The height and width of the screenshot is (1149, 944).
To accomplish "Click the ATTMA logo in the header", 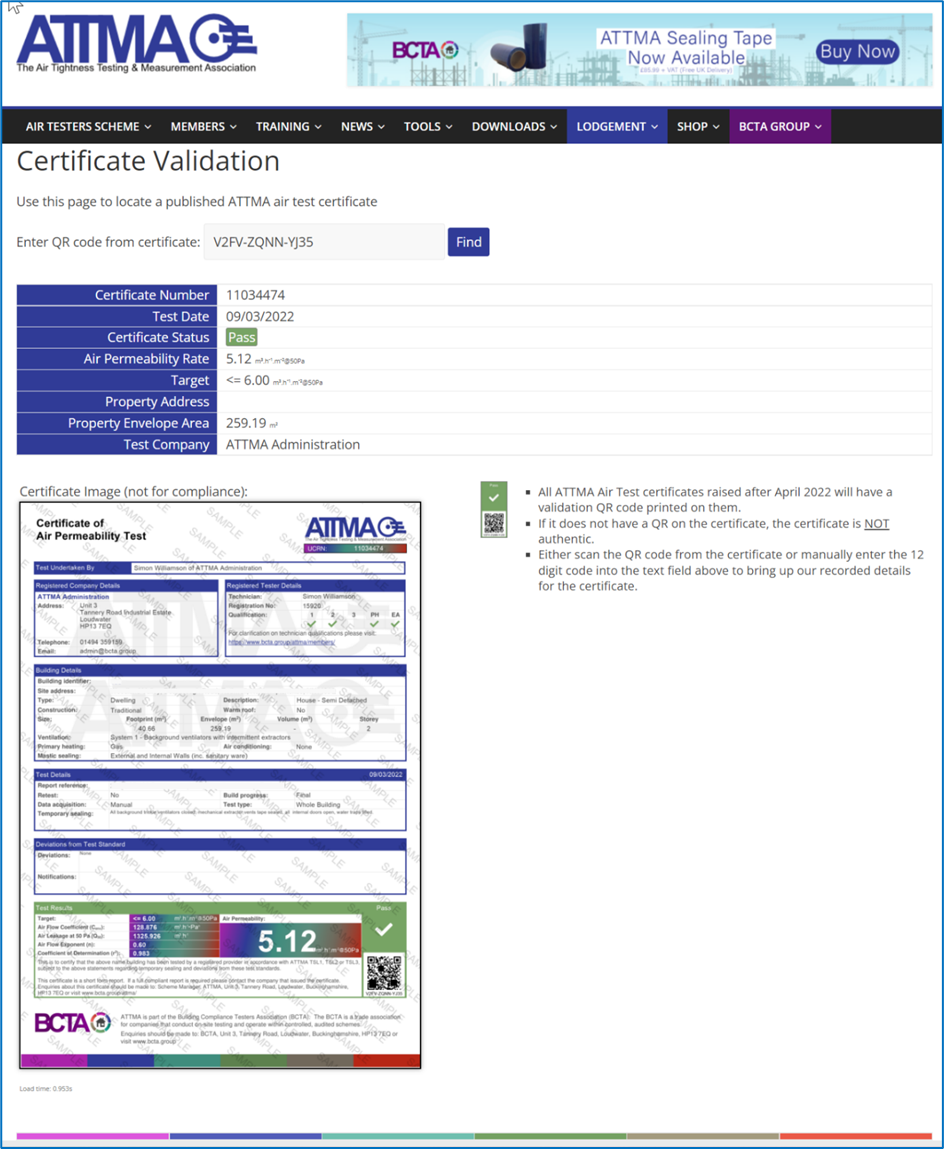I will pyautogui.click(x=136, y=45).
